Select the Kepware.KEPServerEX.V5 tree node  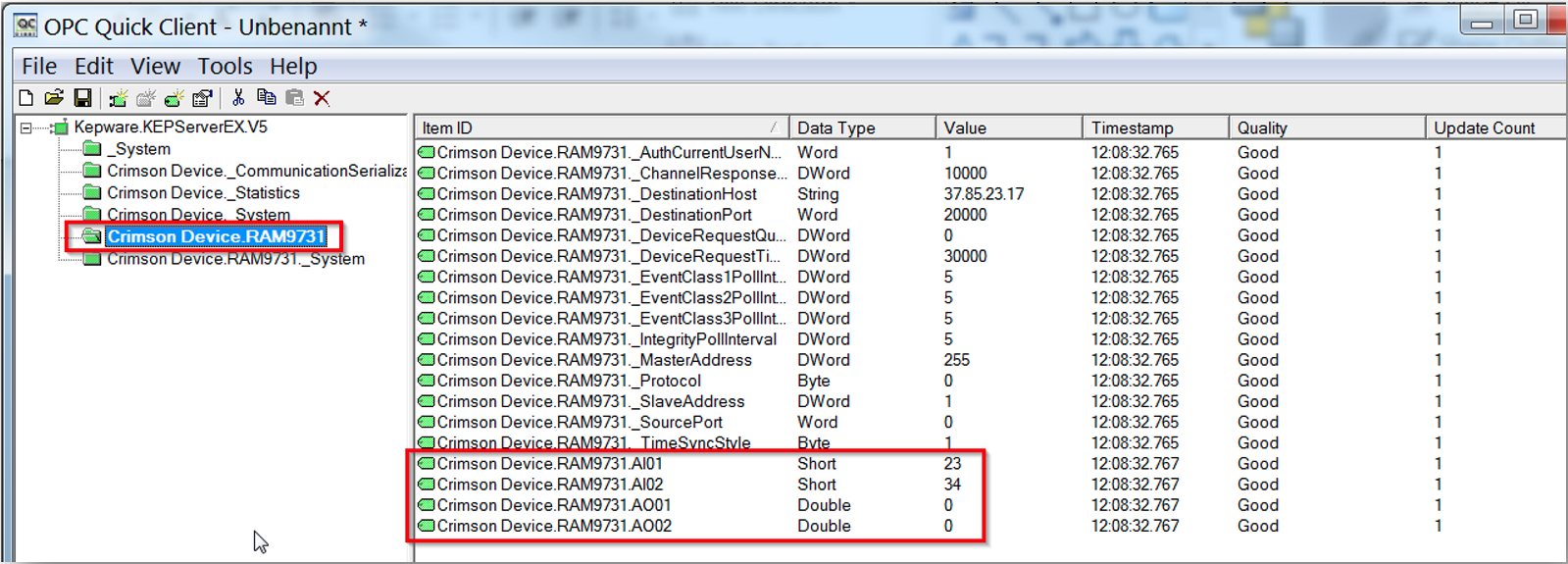click(171, 128)
